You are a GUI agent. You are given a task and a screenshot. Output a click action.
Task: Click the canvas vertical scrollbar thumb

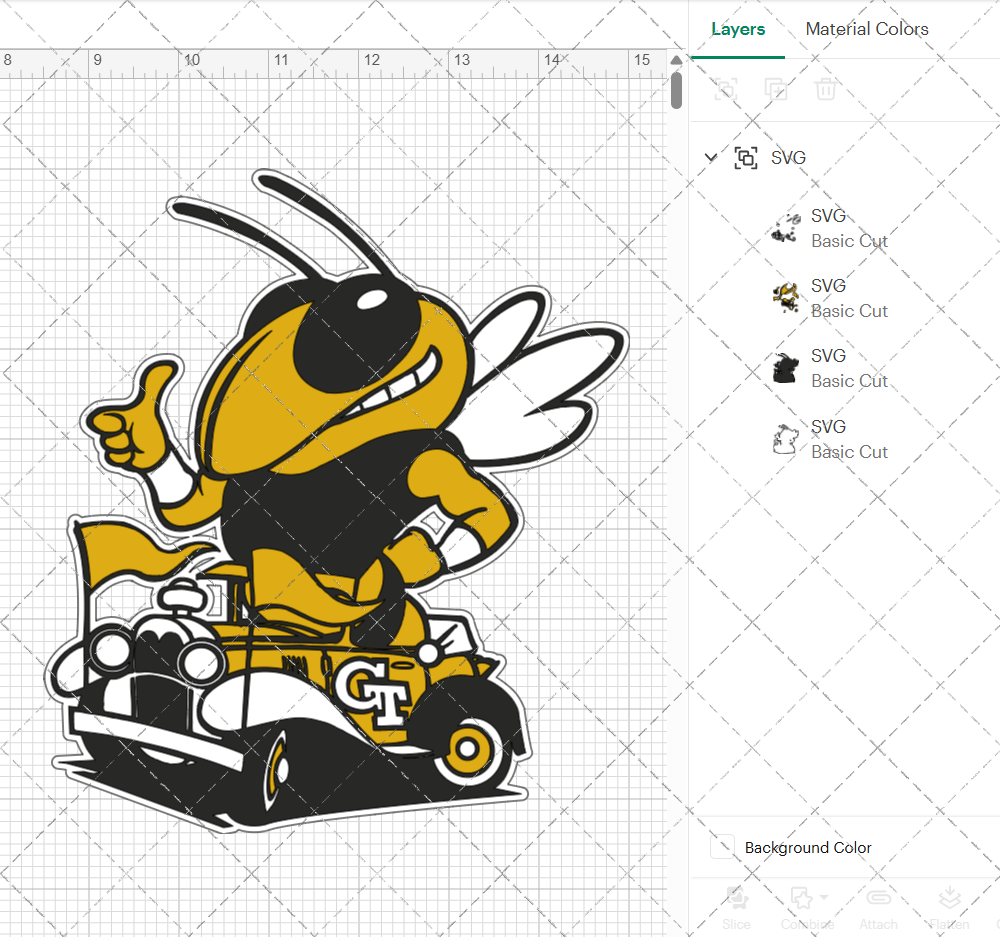point(677,90)
